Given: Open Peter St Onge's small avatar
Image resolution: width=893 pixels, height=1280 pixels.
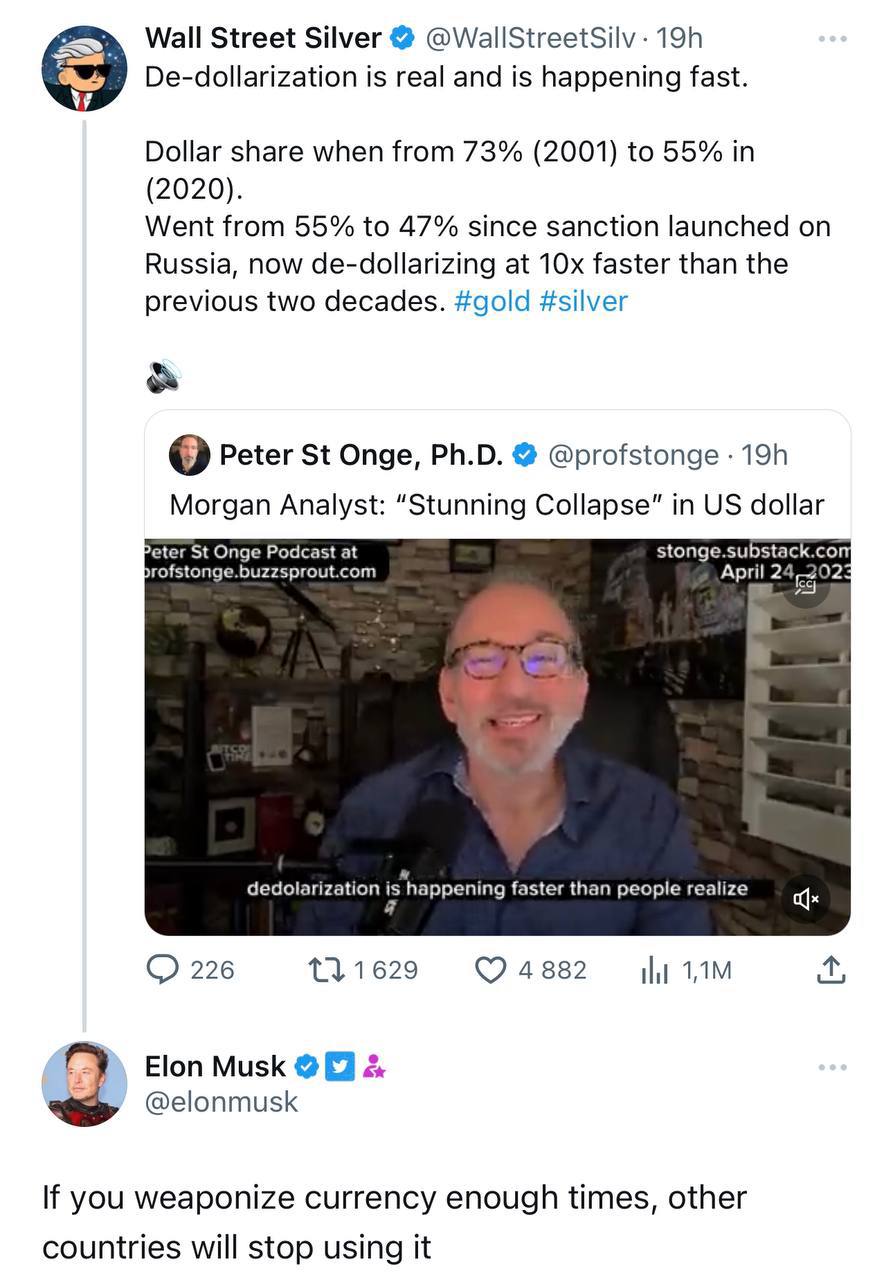Looking at the screenshot, I should pyautogui.click(x=190, y=455).
